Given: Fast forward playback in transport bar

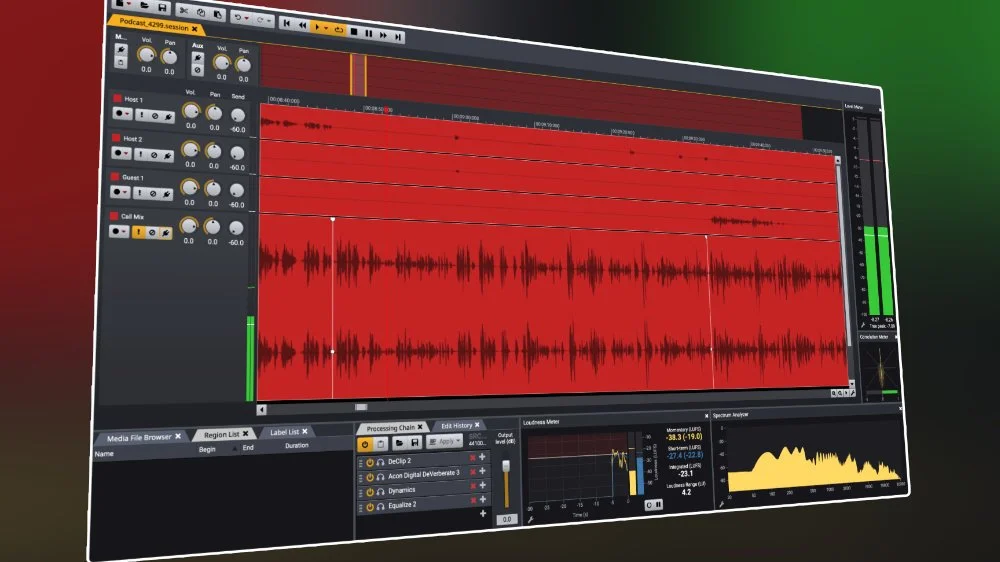Looking at the screenshot, I should pyautogui.click(x=383, y=35).
